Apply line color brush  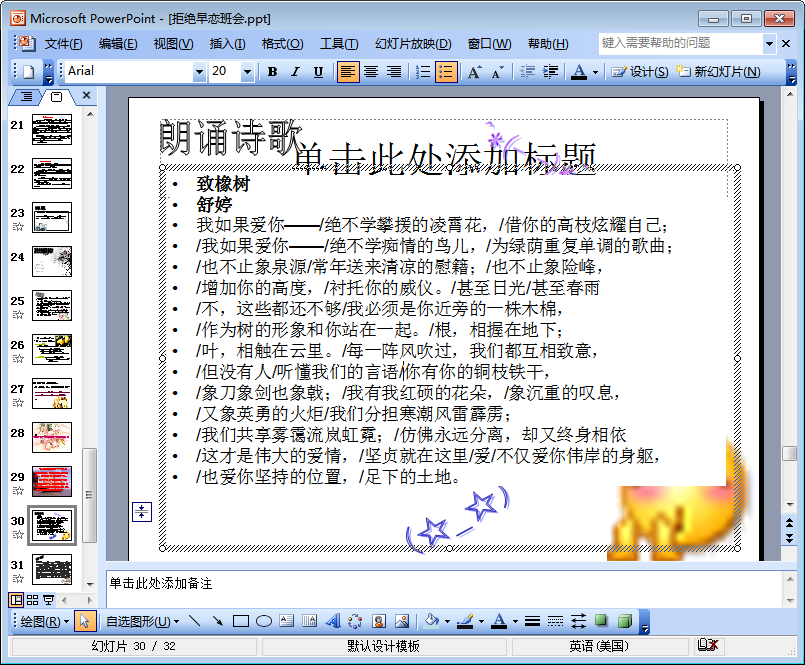pyautogui.click(x=465, y=621)
